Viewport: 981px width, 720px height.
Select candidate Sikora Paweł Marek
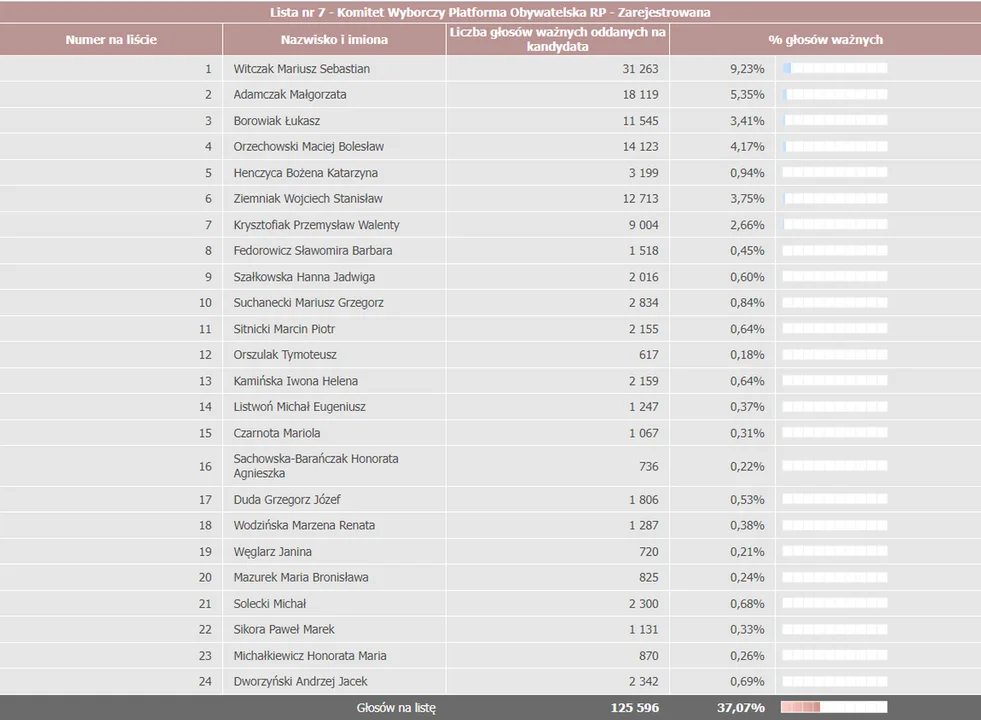[284, 629]
